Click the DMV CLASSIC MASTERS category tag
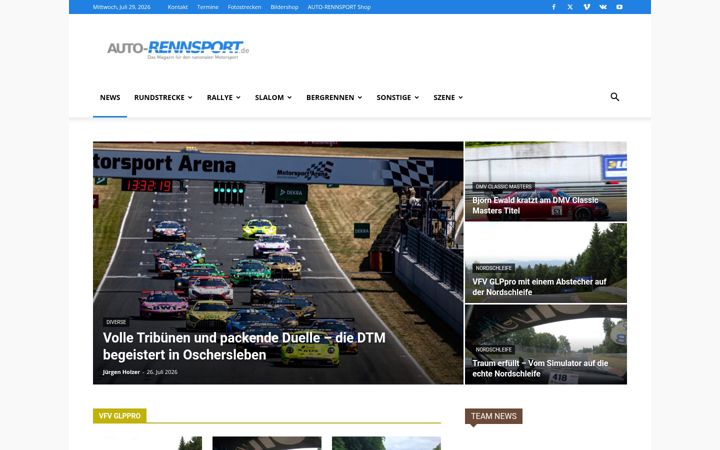Image resolution: width=720 pixels, height=450 pixels. (503, 186)
